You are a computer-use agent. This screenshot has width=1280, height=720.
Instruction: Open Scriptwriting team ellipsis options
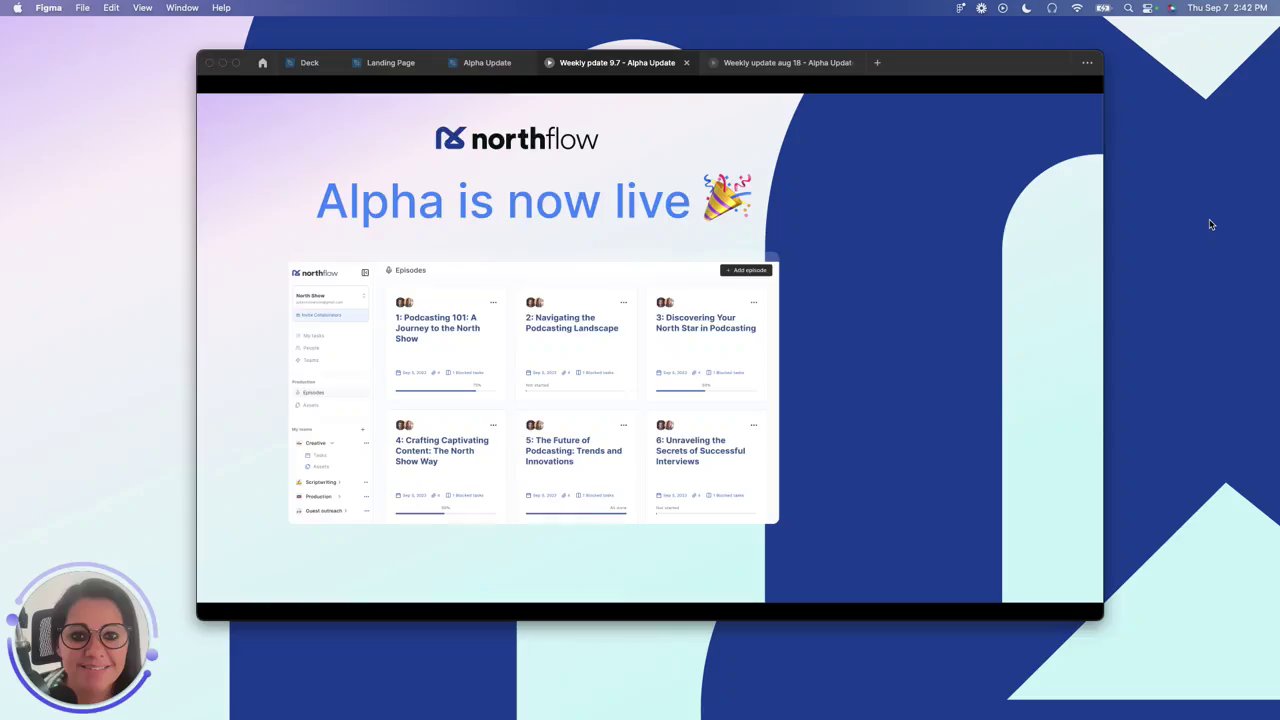pyautogui.click(x=366, y=482)
